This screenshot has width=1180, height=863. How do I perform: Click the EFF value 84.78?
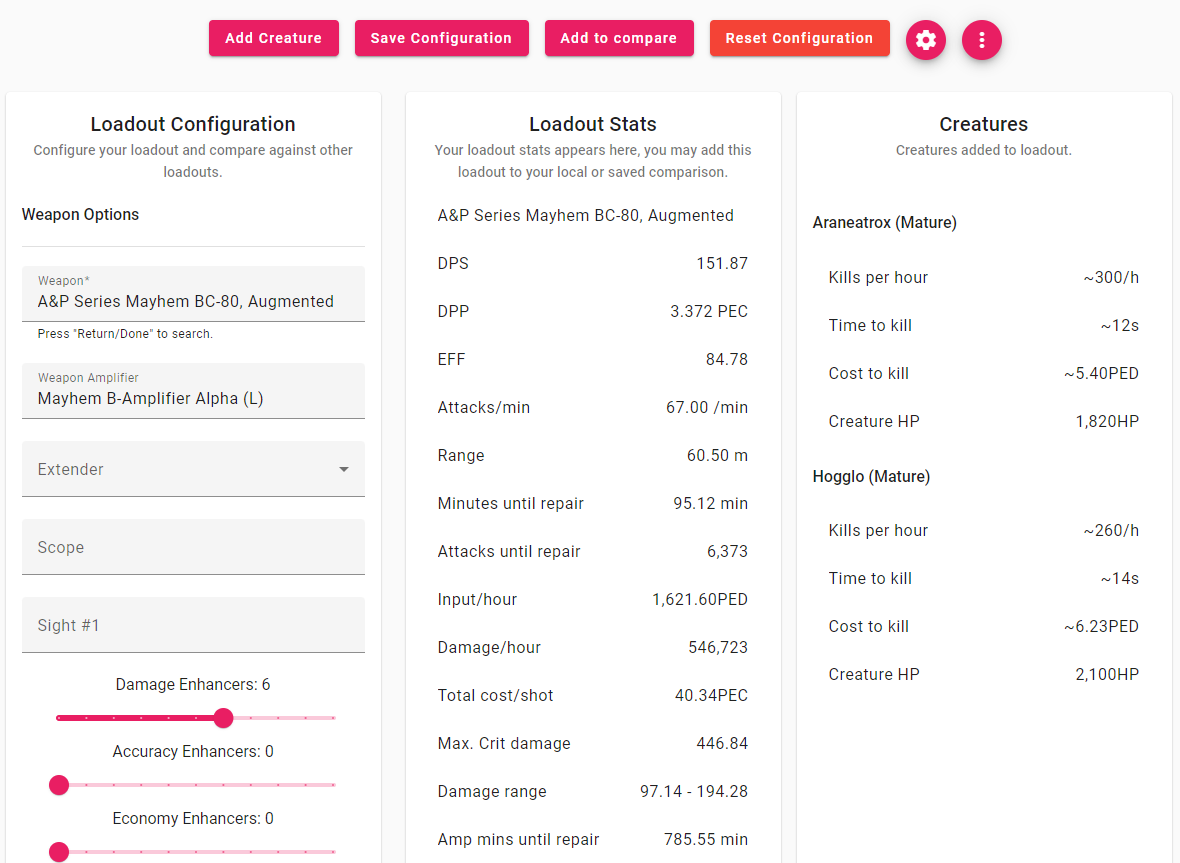[x=727, y=360]
